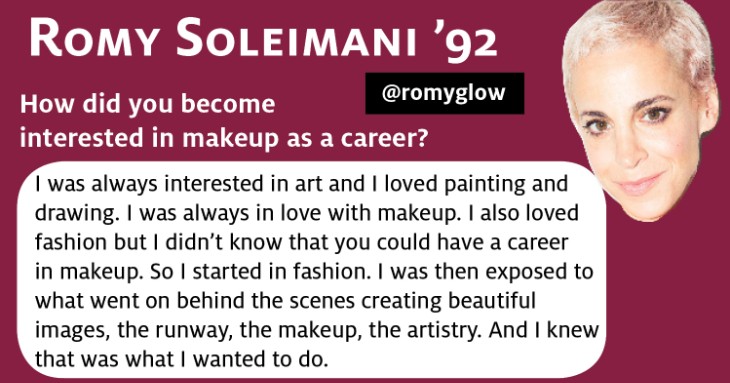Select the Romy Soleimani '92 heading

(264, 39)
